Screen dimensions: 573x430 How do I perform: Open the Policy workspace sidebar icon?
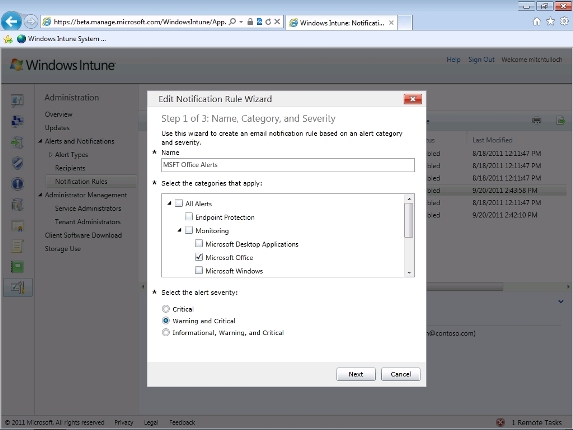(x=17, y=246)
